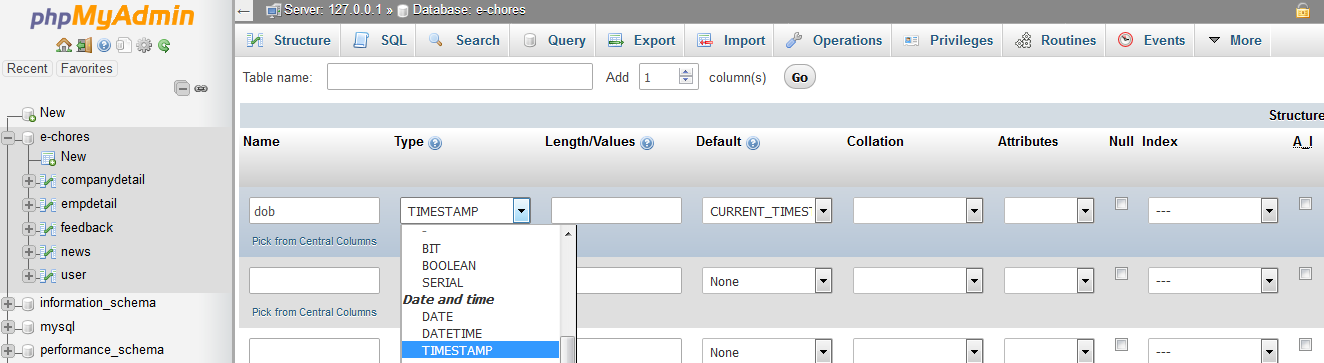This screenshot has width=1324, height=363.
Task: Click the user table icon
Action: pyautogui.click(x=47, y=275)
